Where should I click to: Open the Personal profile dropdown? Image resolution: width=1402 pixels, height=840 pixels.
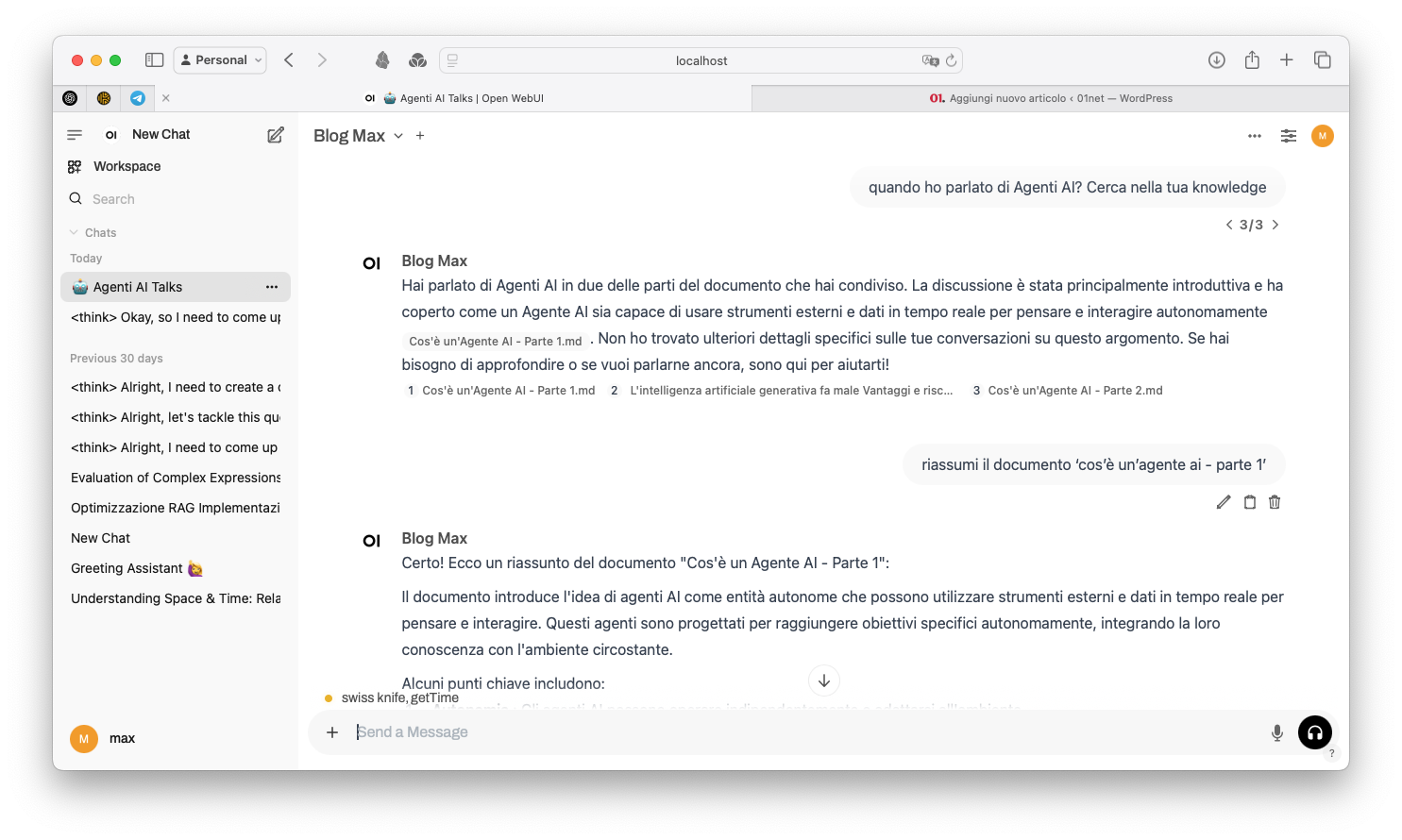[x=220, y=60]
